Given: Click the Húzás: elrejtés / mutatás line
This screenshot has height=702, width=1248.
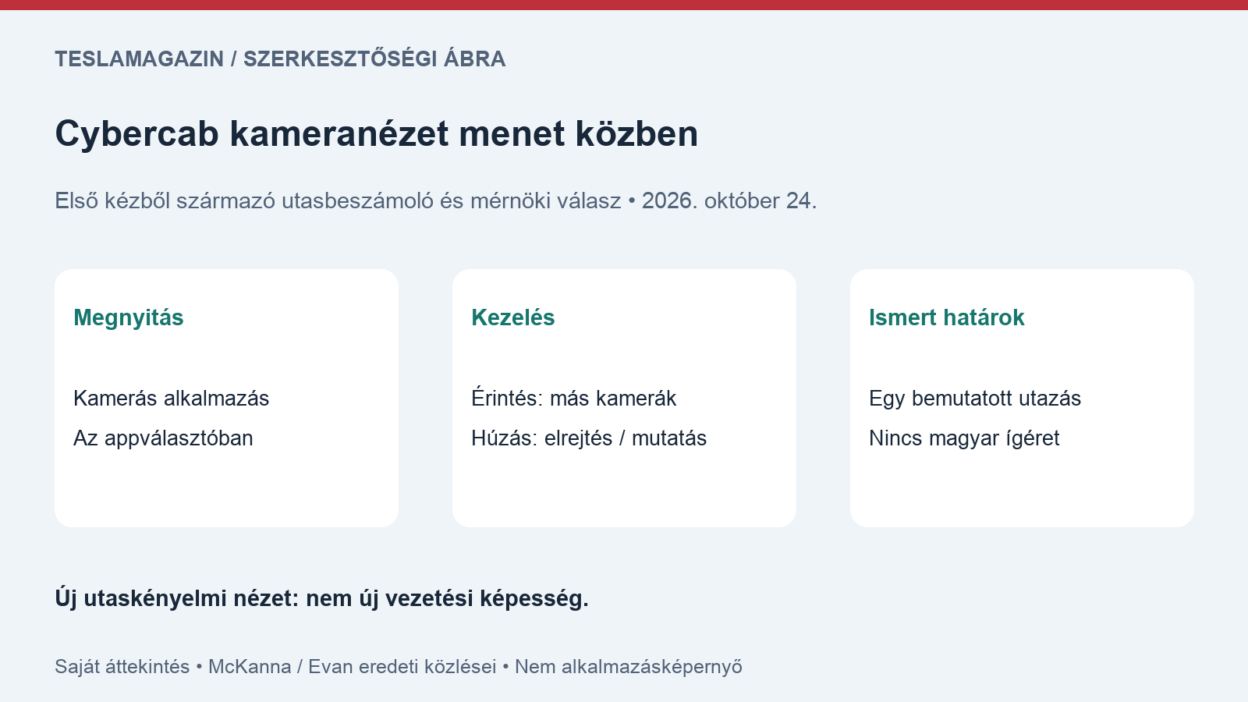Looking at the screenshot, I should pos(589,438).
